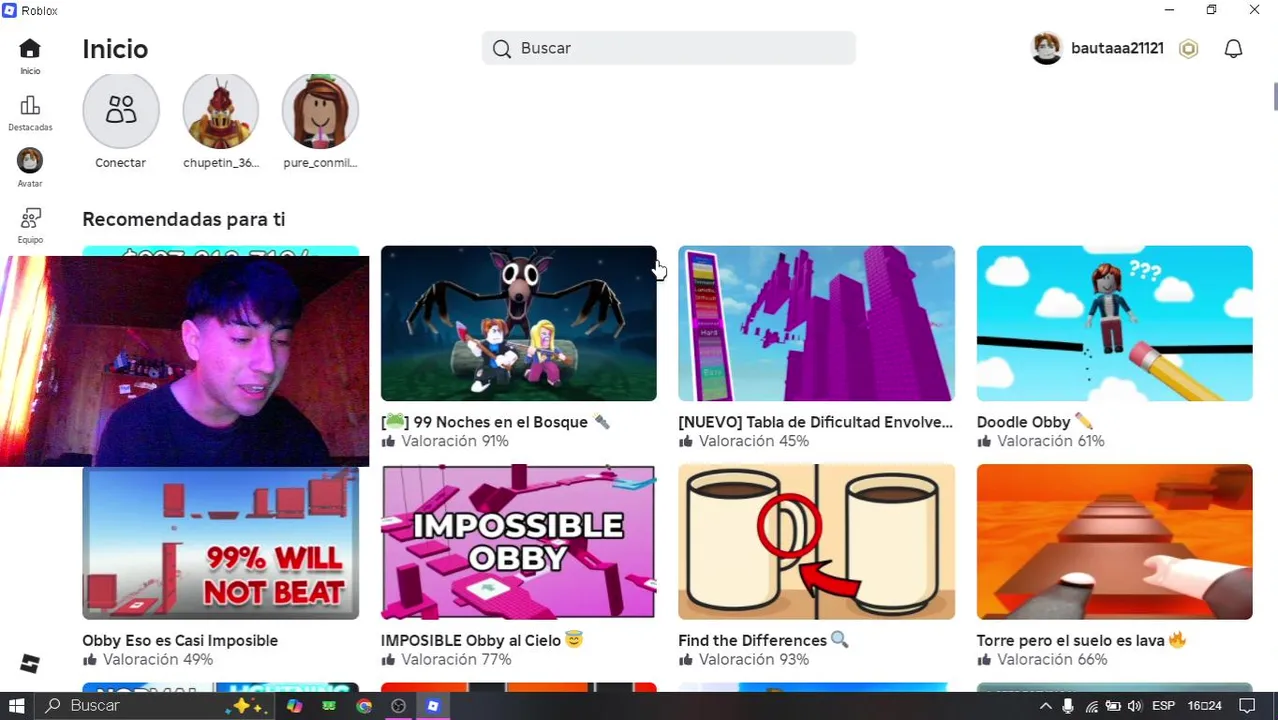
Task: Open friend pure_conmil avatar
Action: coord(320,110)
